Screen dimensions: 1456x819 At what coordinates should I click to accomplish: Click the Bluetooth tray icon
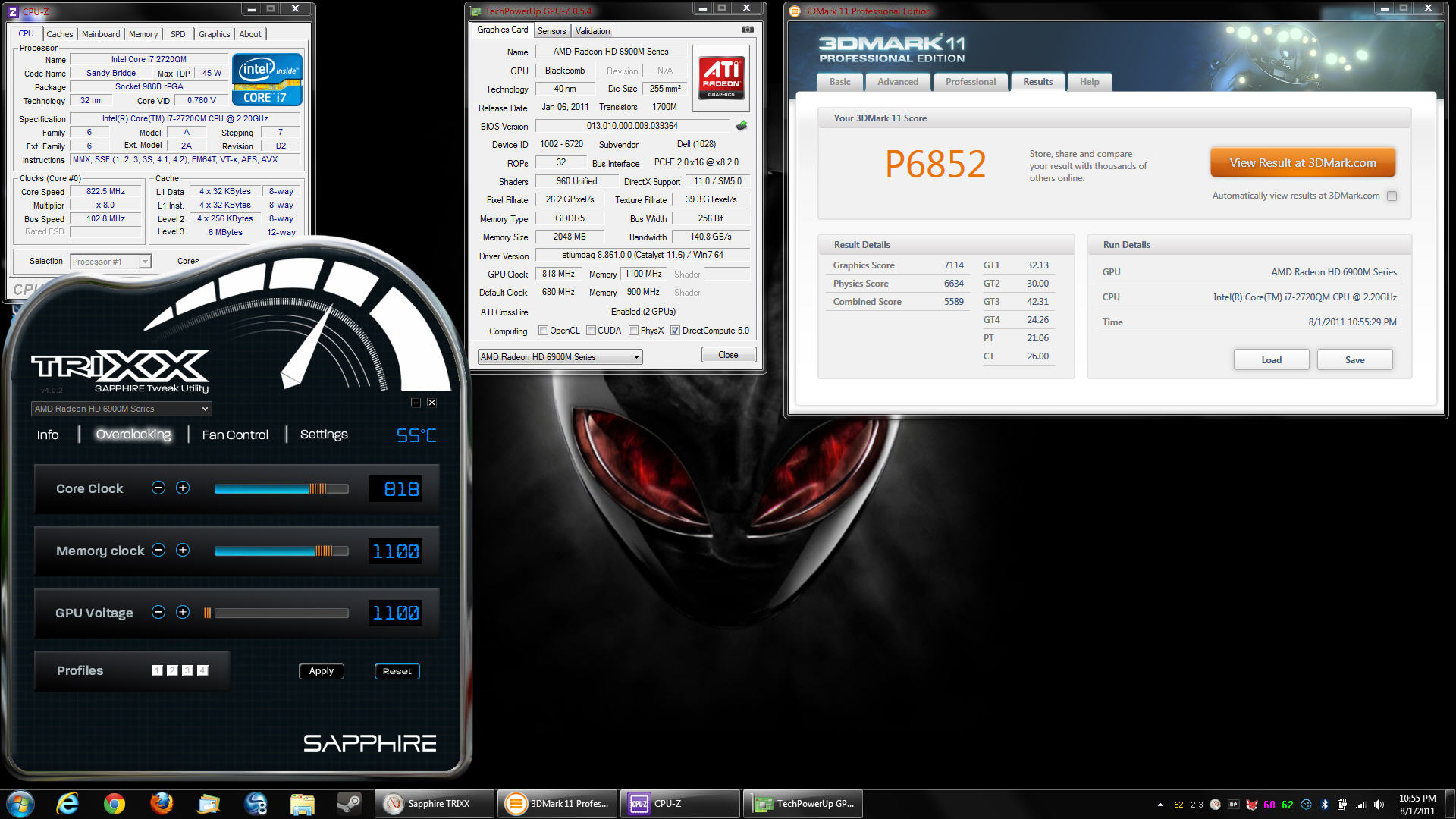pyautogui.click(x=1325, y=805)
